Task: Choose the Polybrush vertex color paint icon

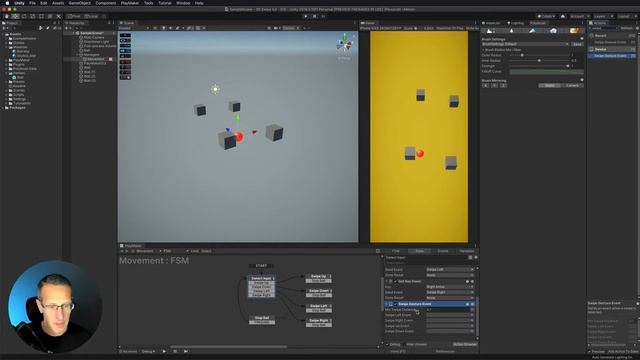Action: click(x=532, y=31)
